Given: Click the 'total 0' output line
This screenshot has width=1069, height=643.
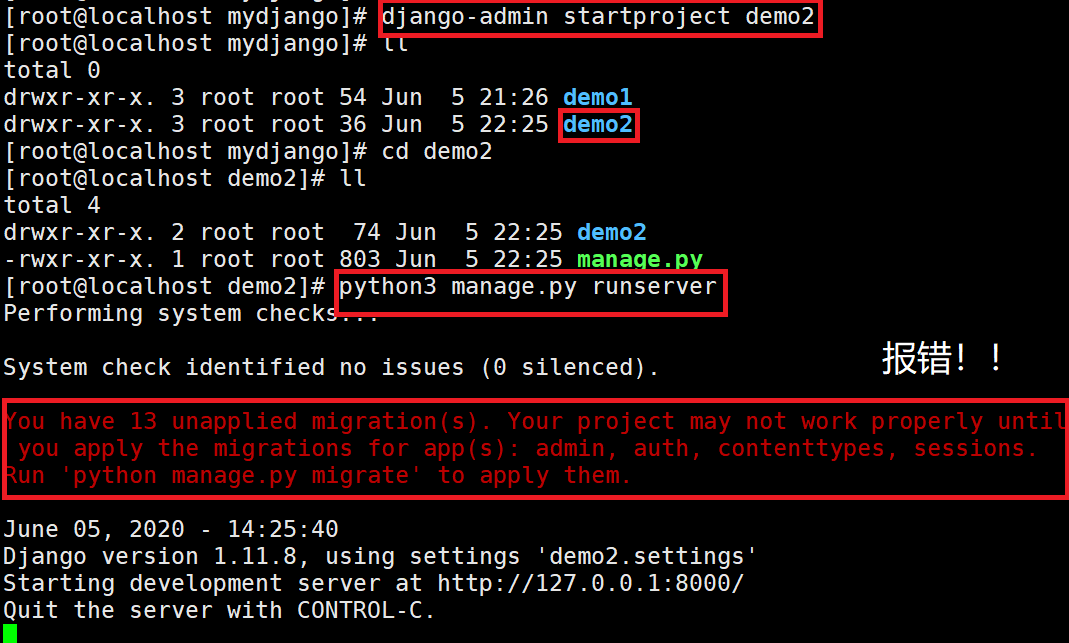Looking at the screenshot, I should (52, 70).
